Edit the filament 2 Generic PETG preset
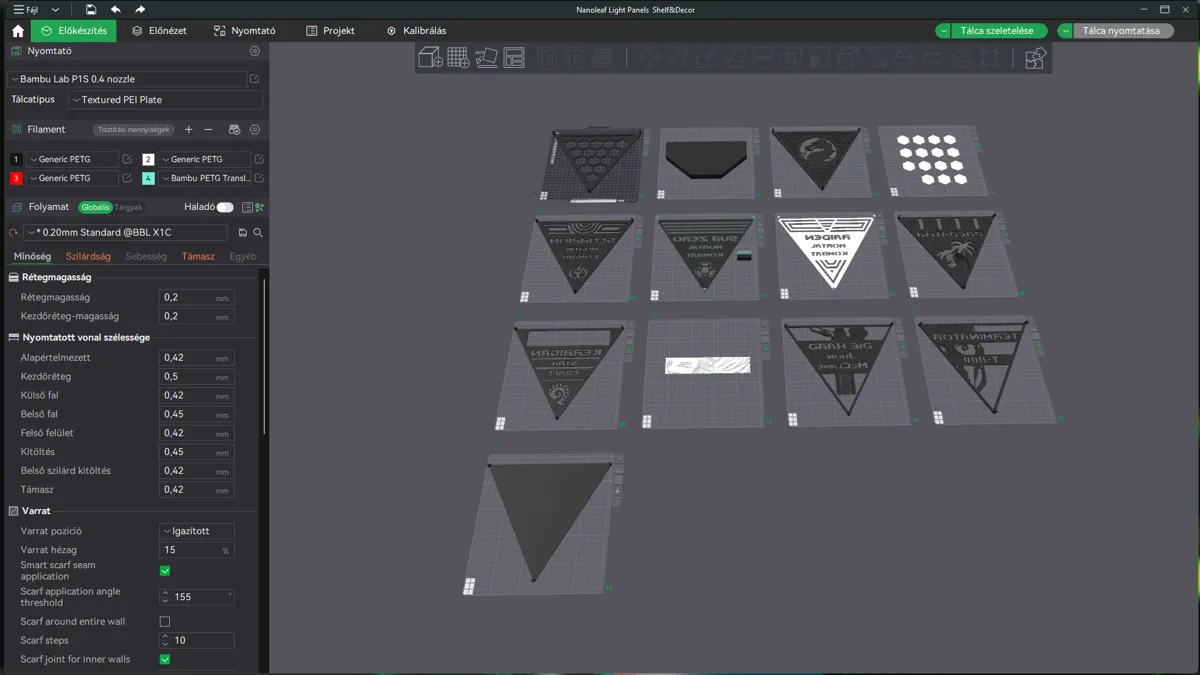The image size is (1200, 675). click(x=259, y=159)
